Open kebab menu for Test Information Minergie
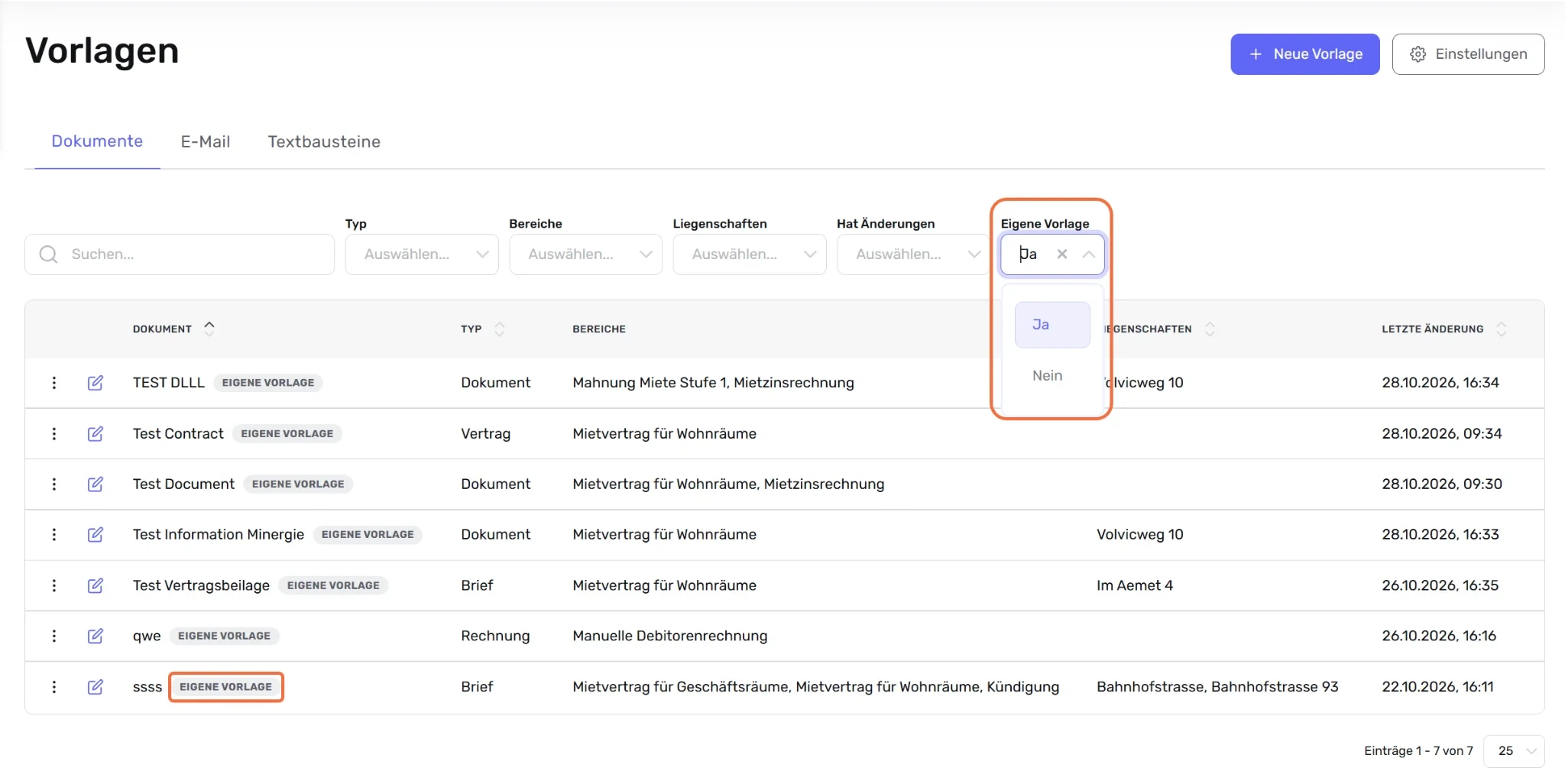The image size is (1565, 784). coord(54,535)
